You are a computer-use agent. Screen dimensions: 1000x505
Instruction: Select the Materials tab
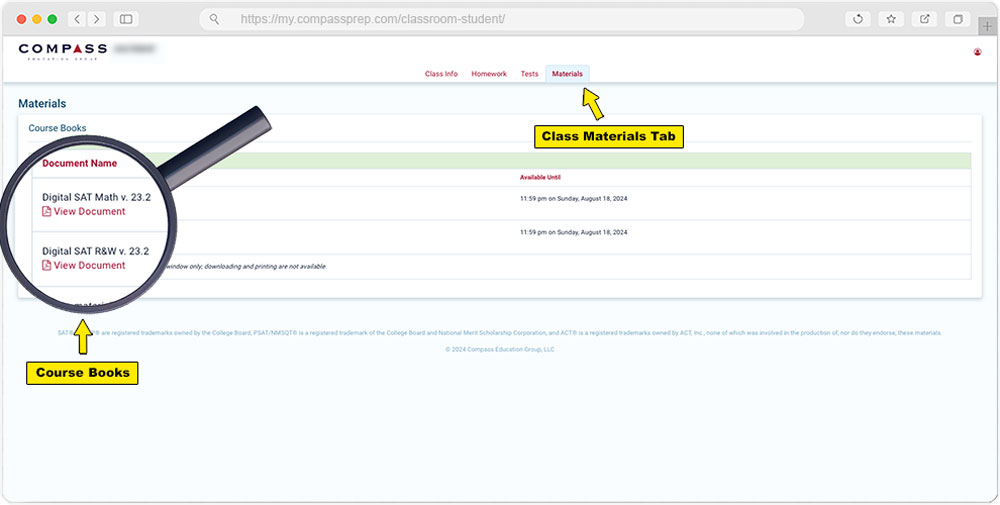(567, 74)
